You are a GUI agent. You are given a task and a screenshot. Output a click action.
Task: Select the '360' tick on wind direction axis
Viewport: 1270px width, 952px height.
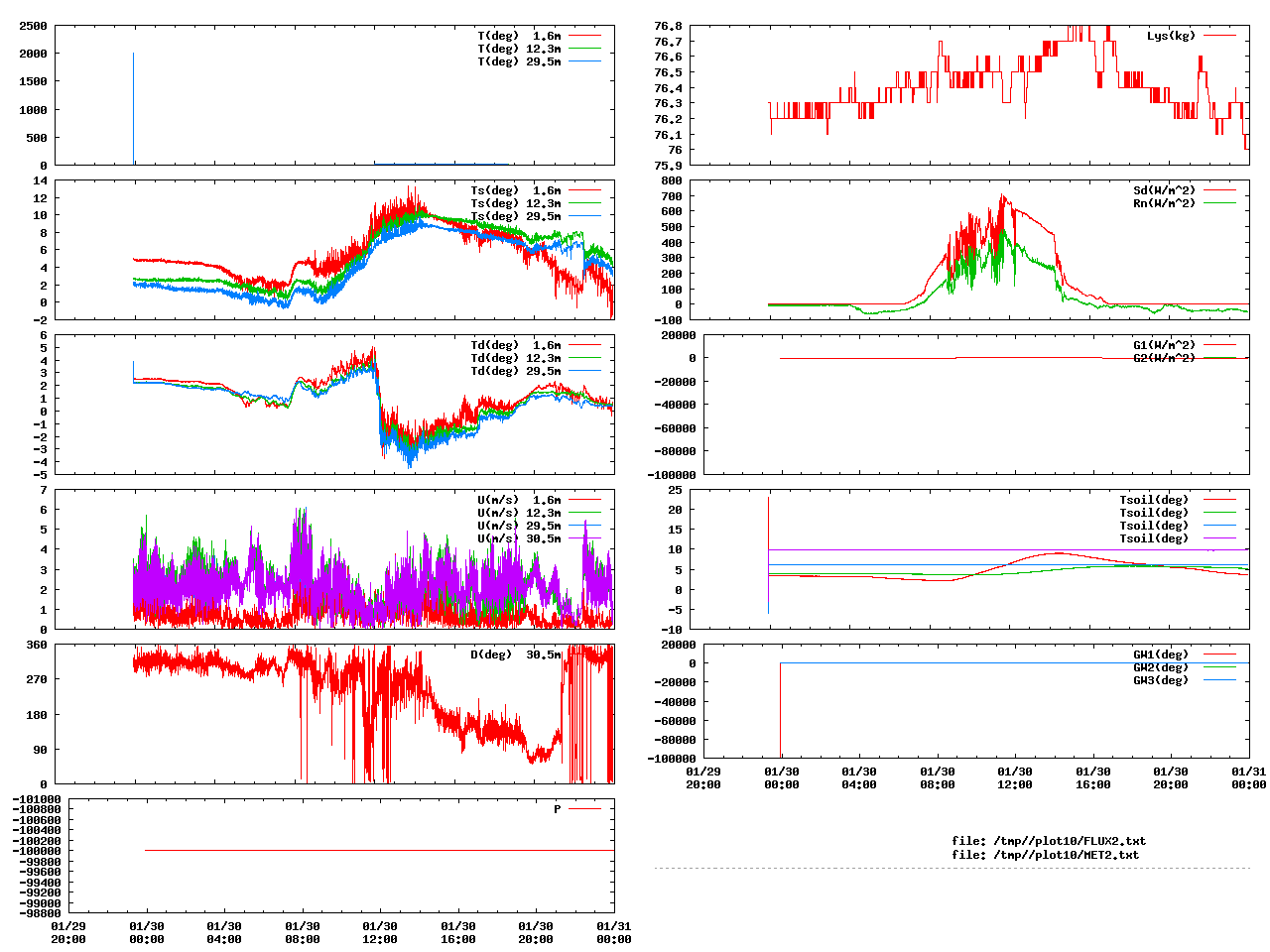[x=37, y=645]
